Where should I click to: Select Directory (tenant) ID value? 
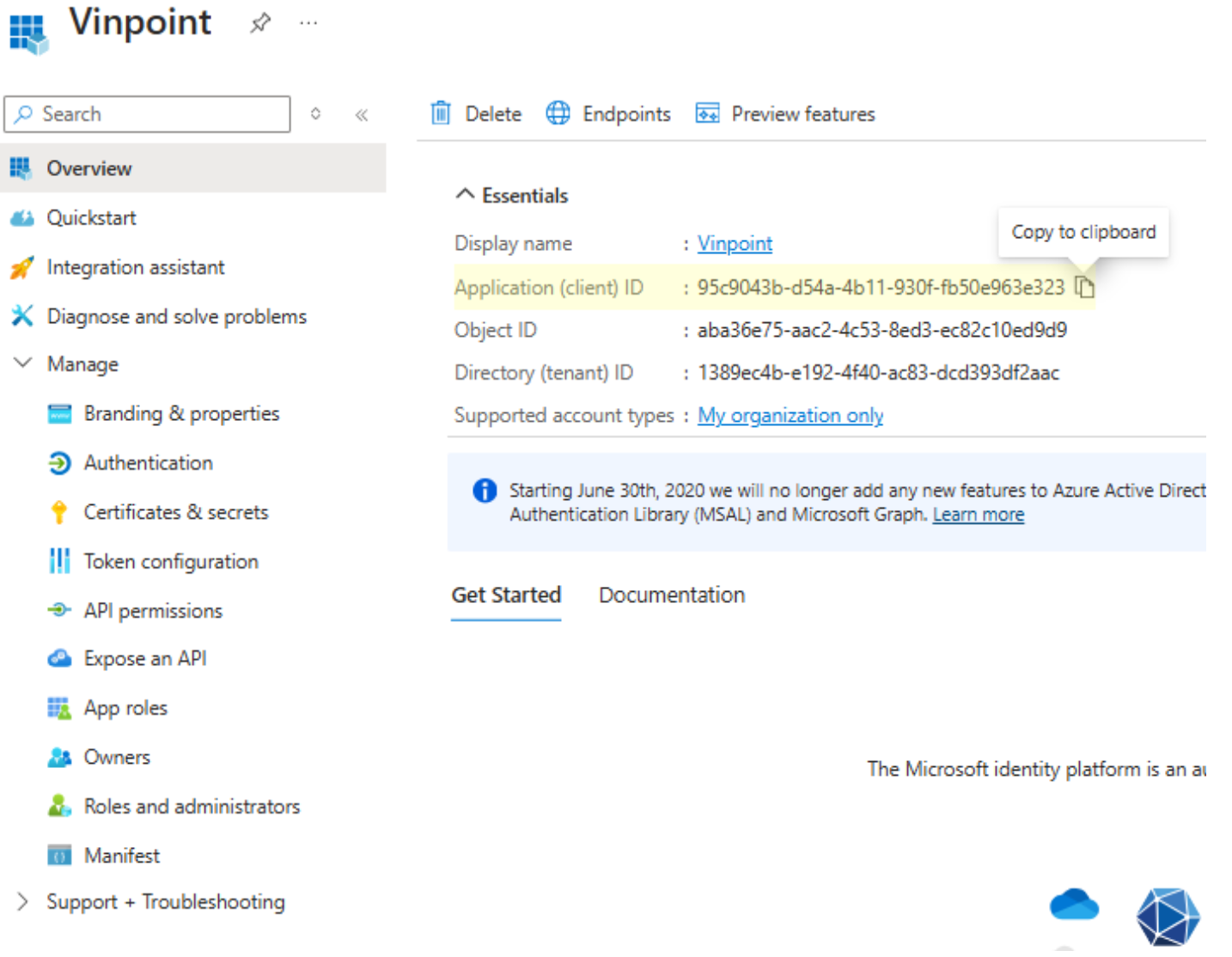point(878,373)
